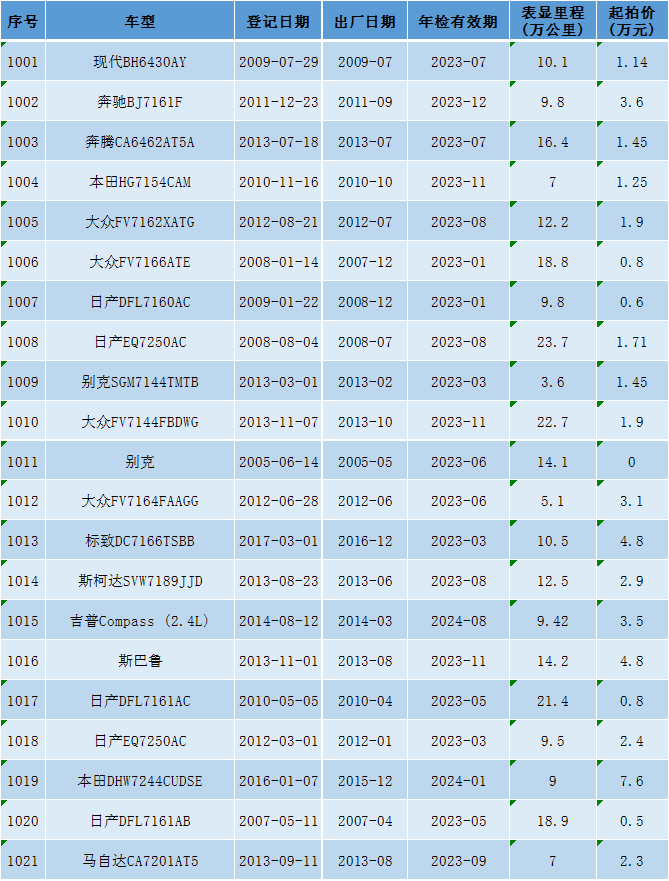Click the 大众FV7144FBDWG model cell
Screen dimensions: 669x881
140,420
